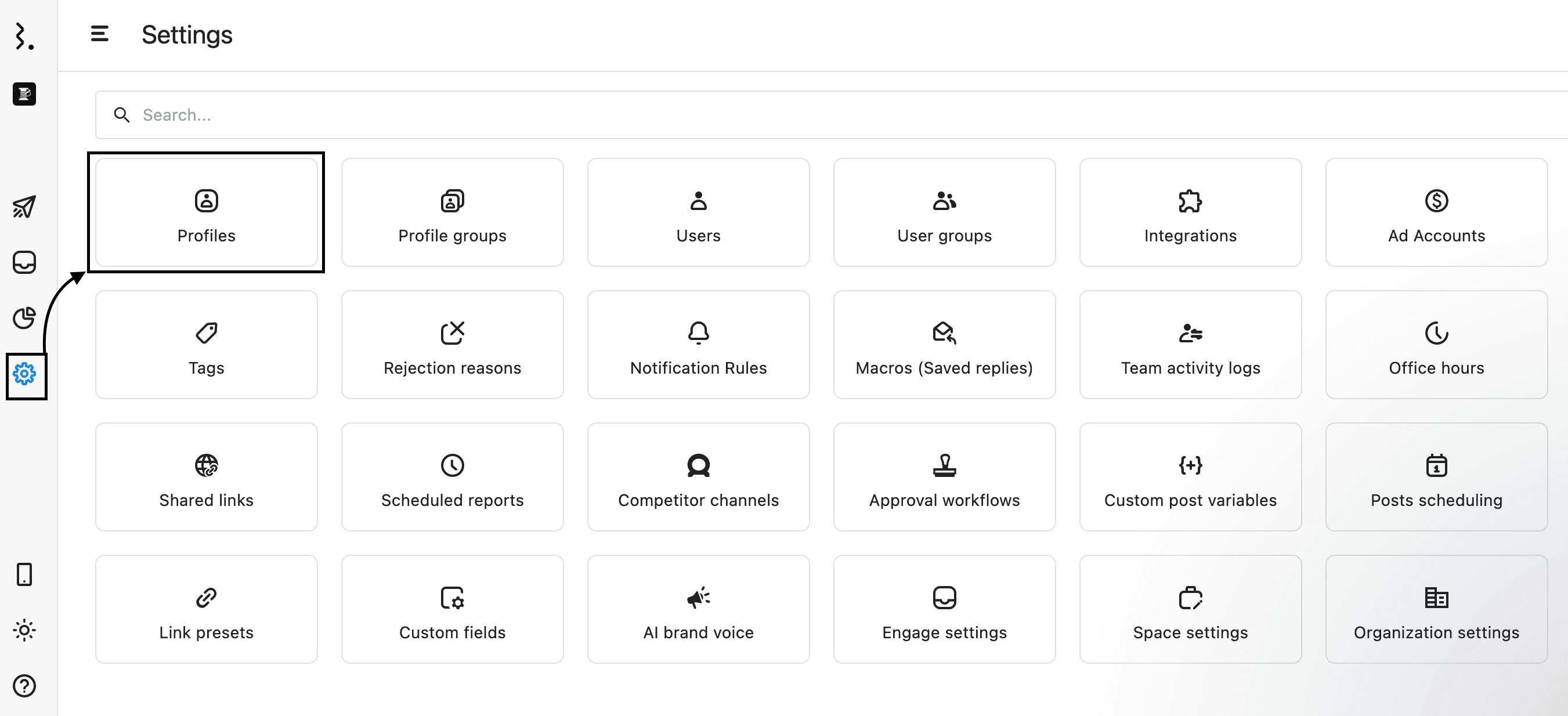Open the Approval workflows stamp card
Screen dimensions: 1568x716
[944, 477]
